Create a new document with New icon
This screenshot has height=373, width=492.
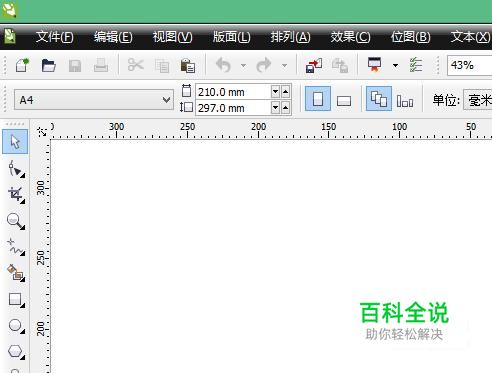tap(22, 65)
